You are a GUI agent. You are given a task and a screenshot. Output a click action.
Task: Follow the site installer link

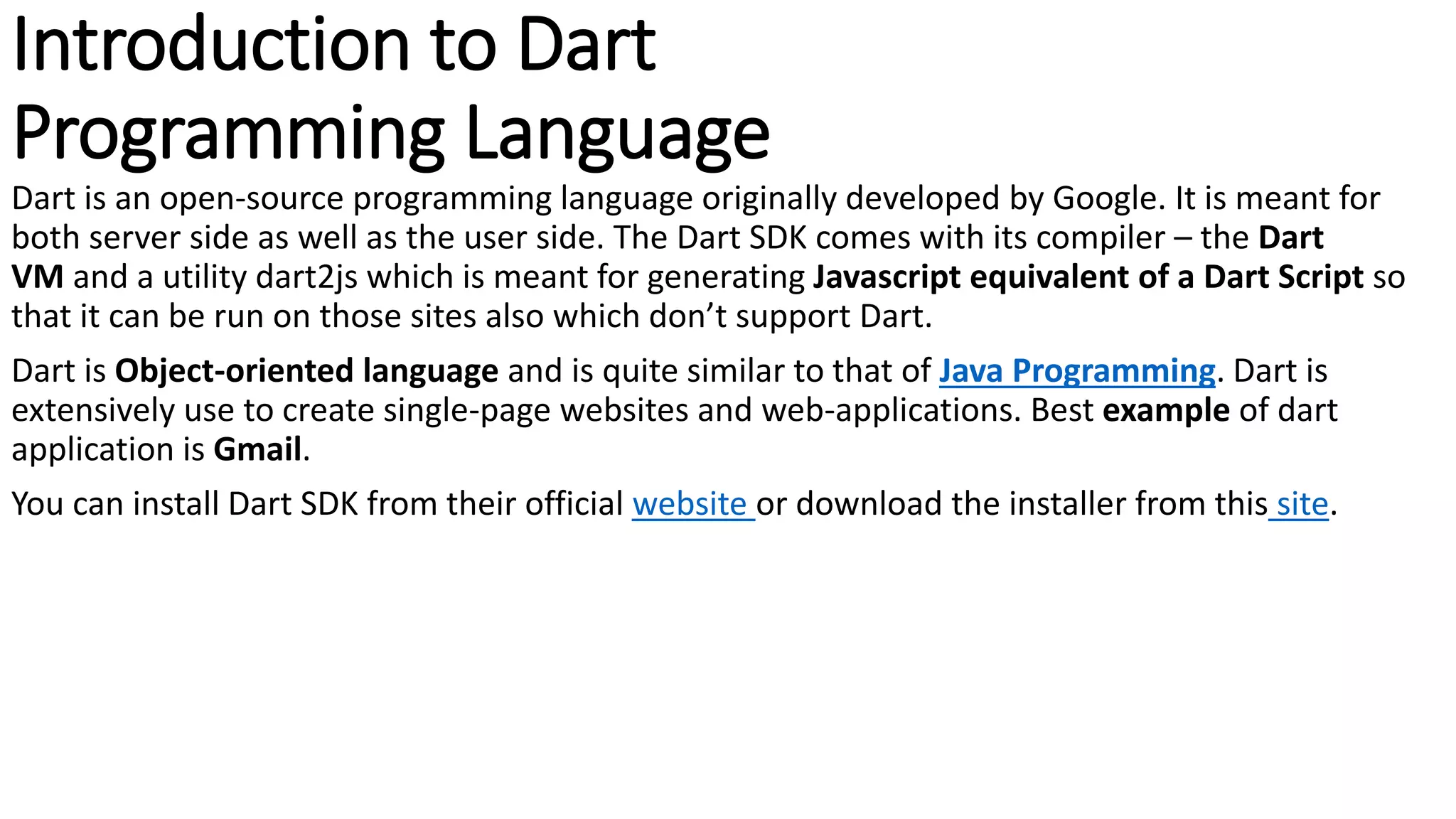1302,504
